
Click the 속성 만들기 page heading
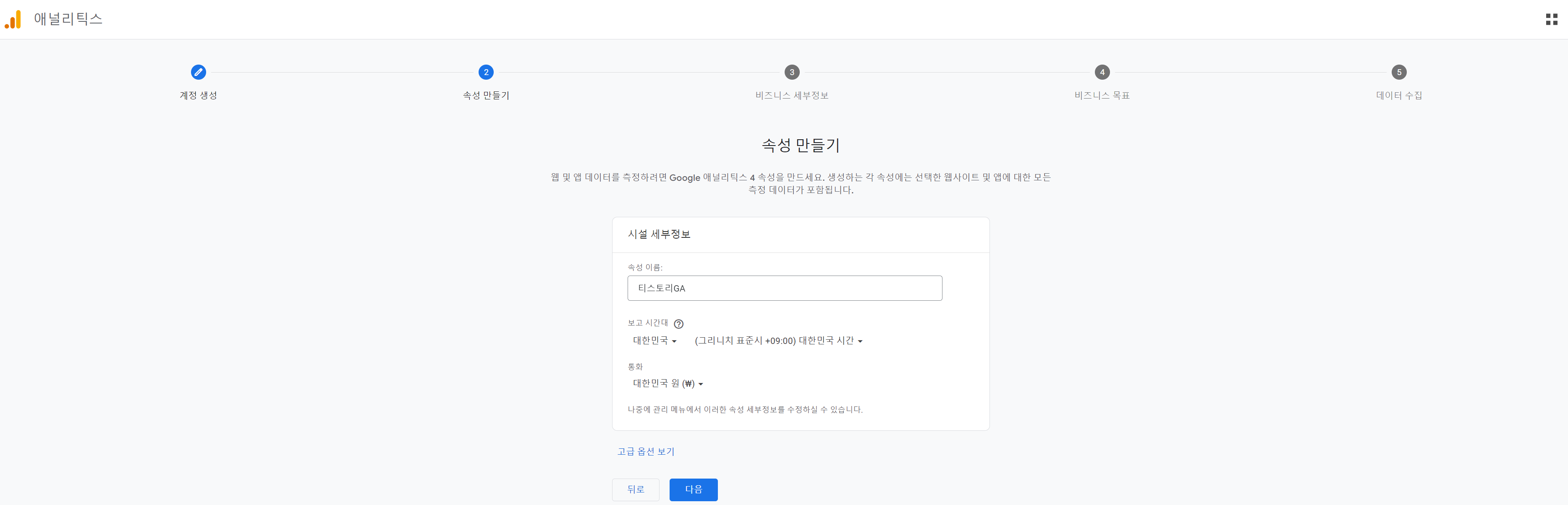[801, 146]
